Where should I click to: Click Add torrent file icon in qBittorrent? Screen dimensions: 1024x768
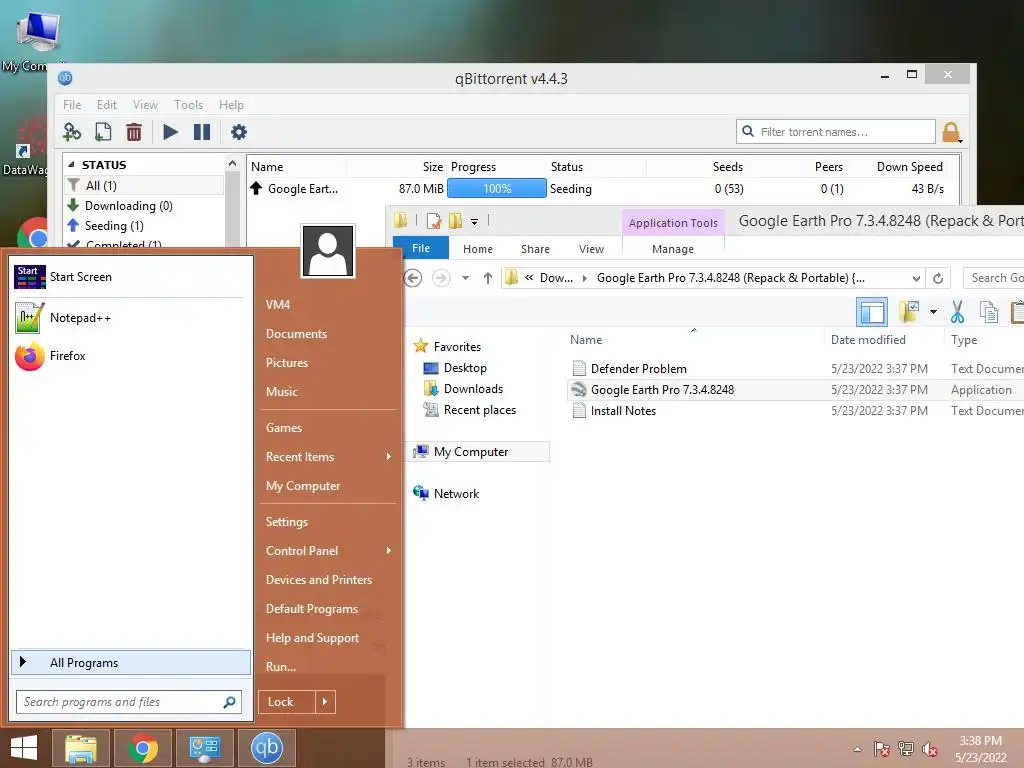point(103,132)
